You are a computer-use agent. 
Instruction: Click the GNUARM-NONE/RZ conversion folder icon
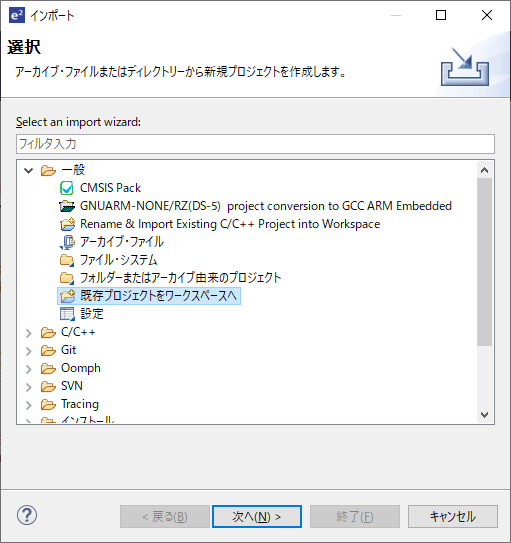click(x=66, y=206)
